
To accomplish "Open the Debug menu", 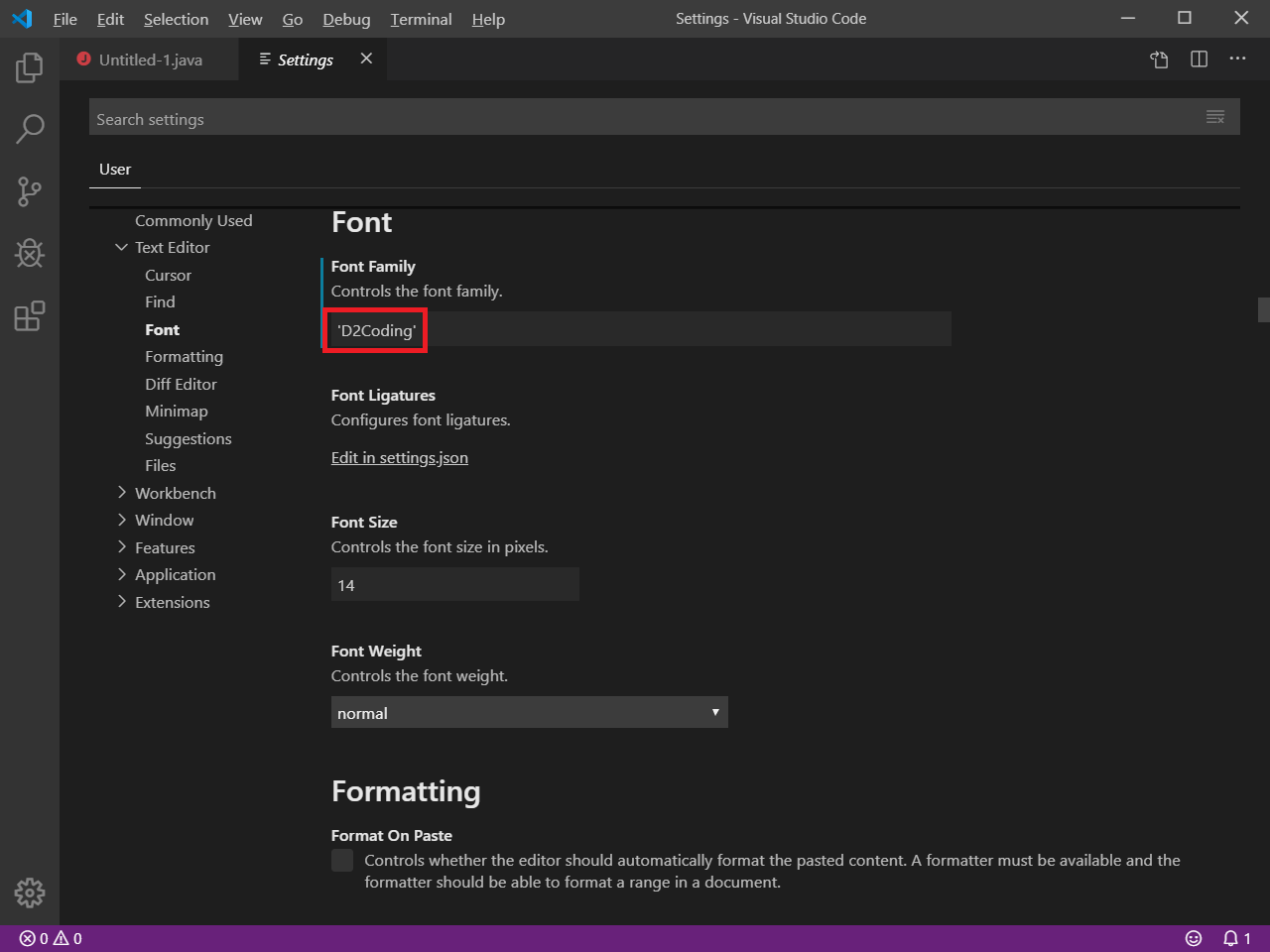I will click(x=346, y=19).
